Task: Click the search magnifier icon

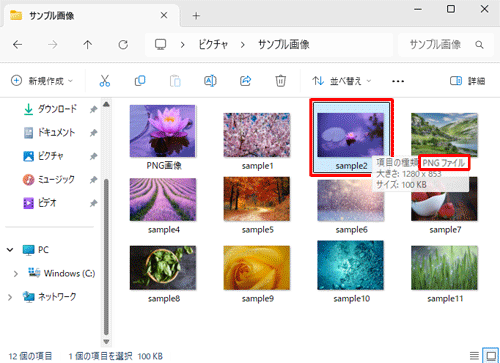Action: (x=479, y=45)
